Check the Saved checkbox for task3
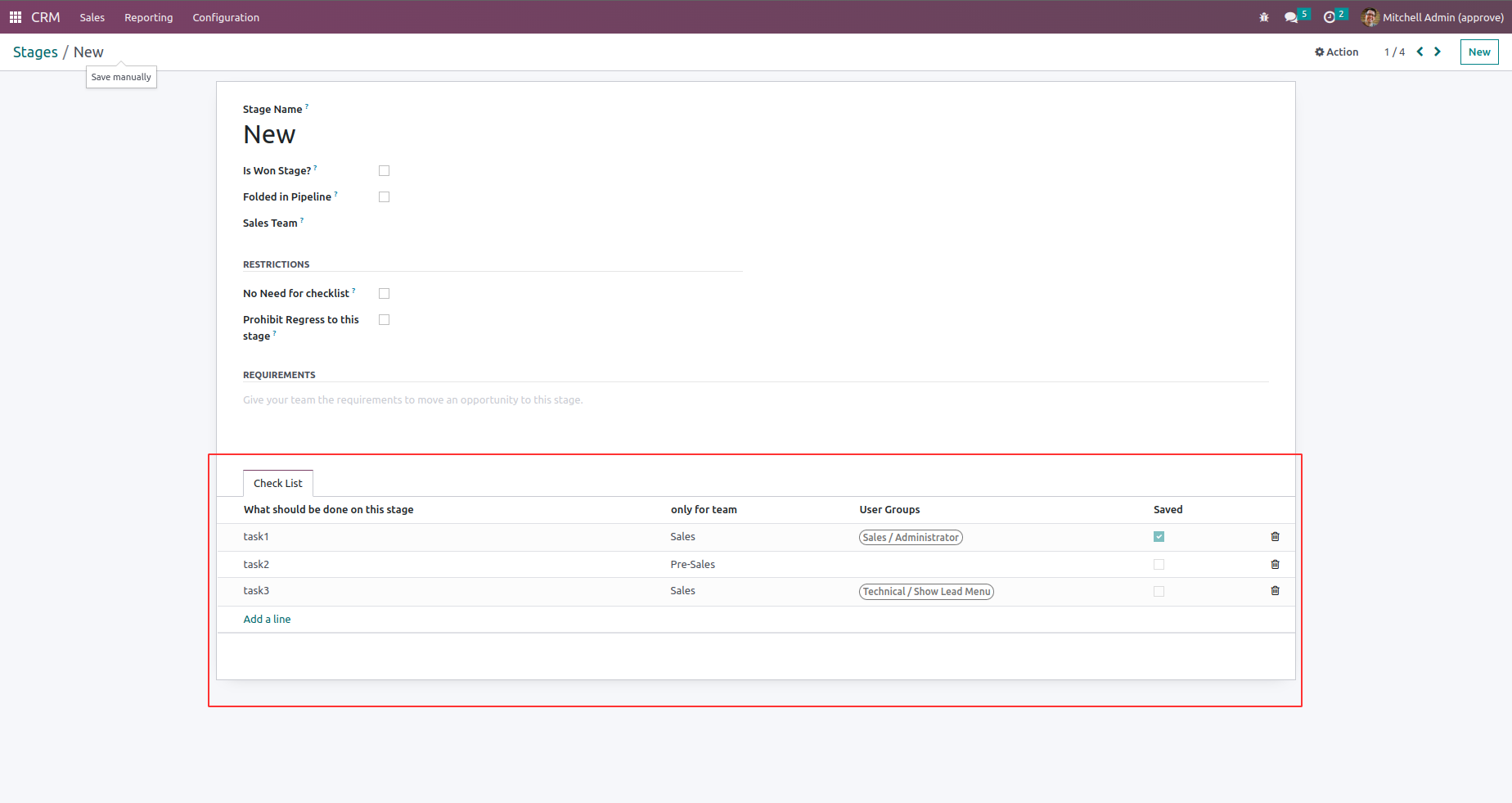This screenshot has height=803, width=1512. pyautogui.click(x=1159, y=592)
